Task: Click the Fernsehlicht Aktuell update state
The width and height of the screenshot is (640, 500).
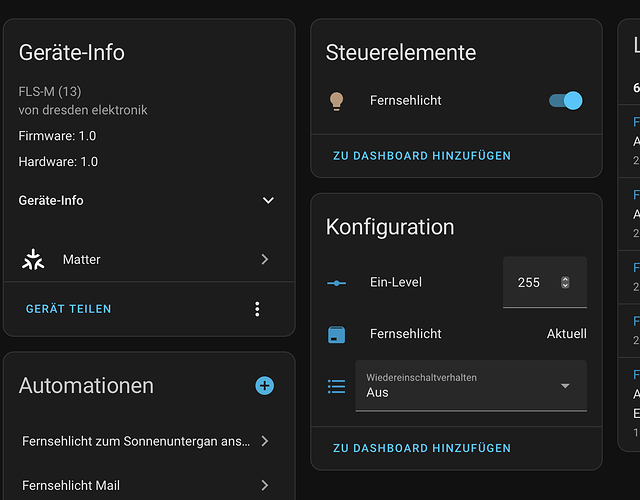Action: pyautogui.click(x=567, y=334)
